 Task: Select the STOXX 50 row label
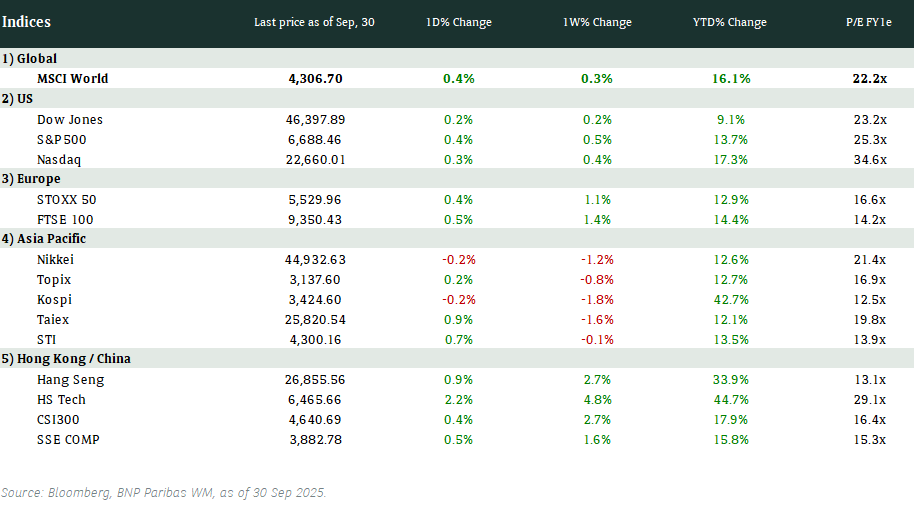click(x=65, y=199)
